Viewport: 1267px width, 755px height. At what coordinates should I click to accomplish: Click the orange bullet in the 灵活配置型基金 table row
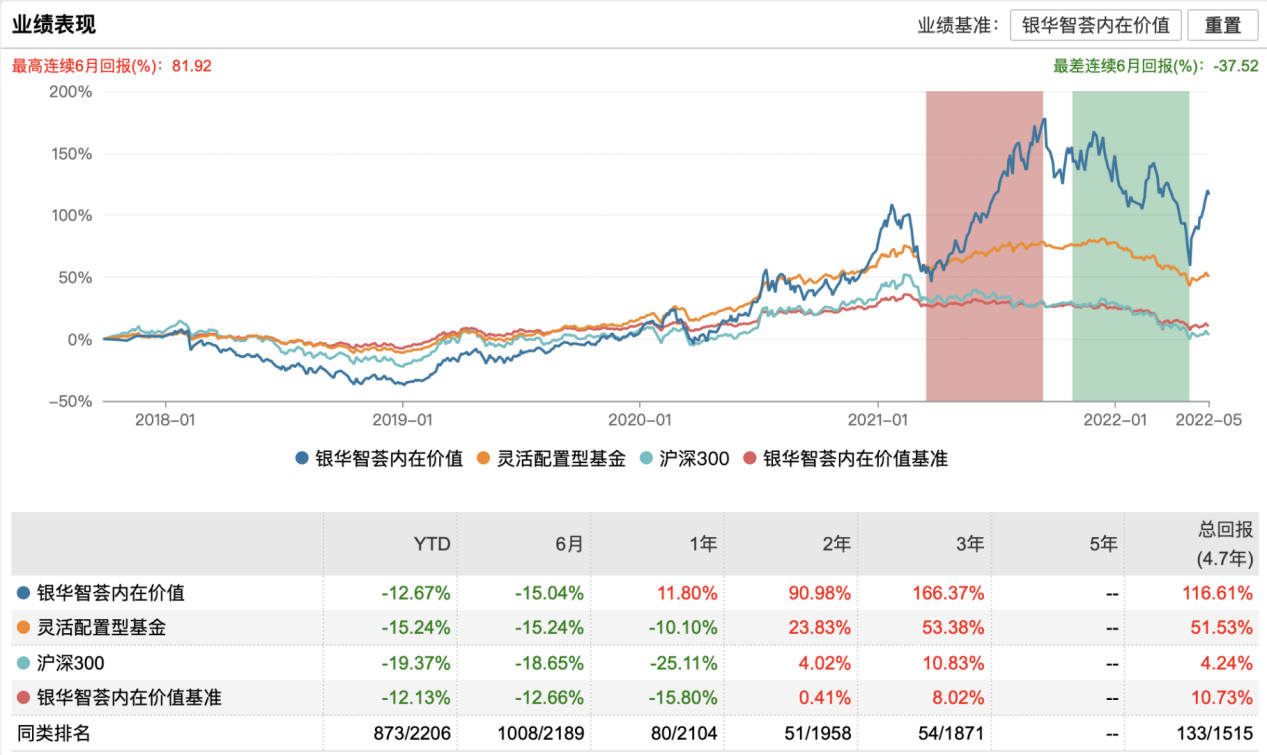click(23, 628)
